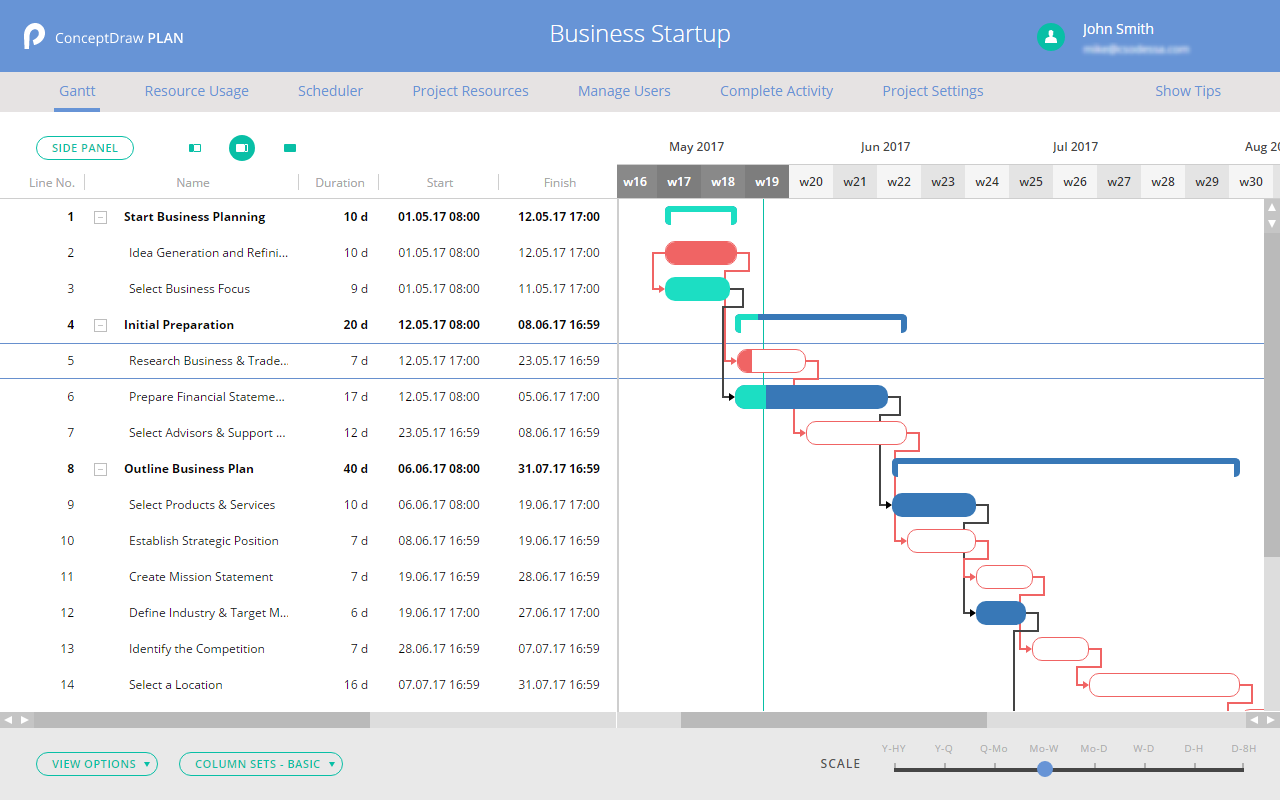The image size is (1280, 800).
Task: Click the w25 week header
Action: (1031, 182)
